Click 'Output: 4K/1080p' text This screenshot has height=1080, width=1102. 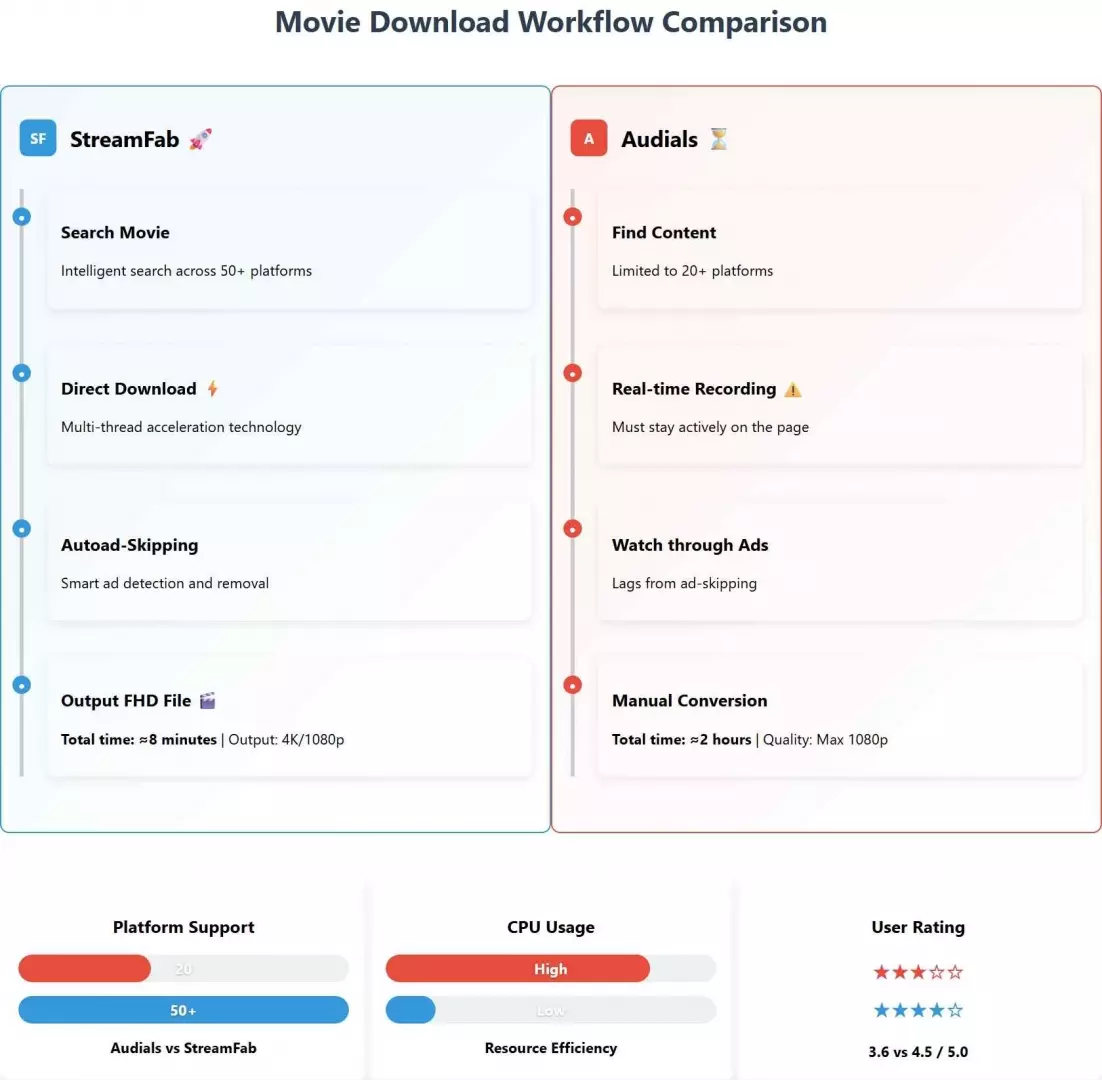(x=286, y=739)
